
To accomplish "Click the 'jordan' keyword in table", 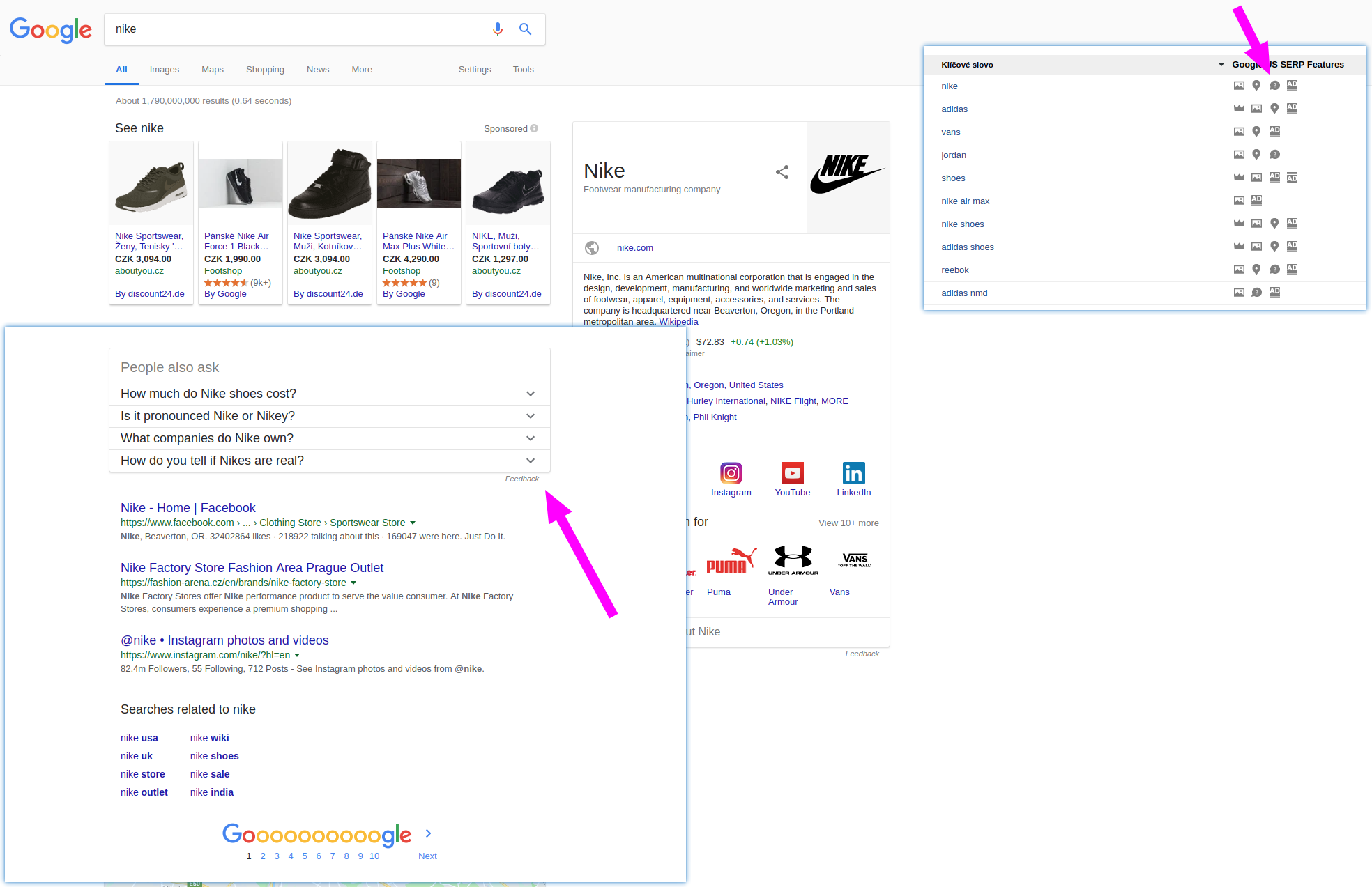I will tap(954, 155).
